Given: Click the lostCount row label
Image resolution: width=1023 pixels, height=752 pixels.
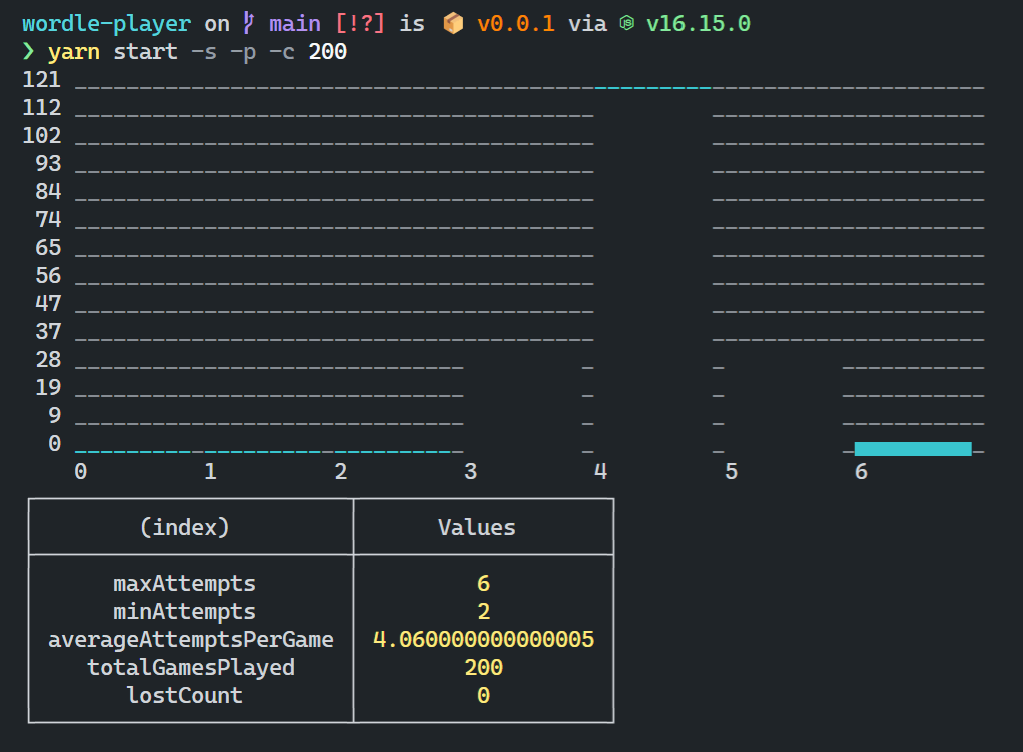Looking at the screenshot, I should 185,696.
